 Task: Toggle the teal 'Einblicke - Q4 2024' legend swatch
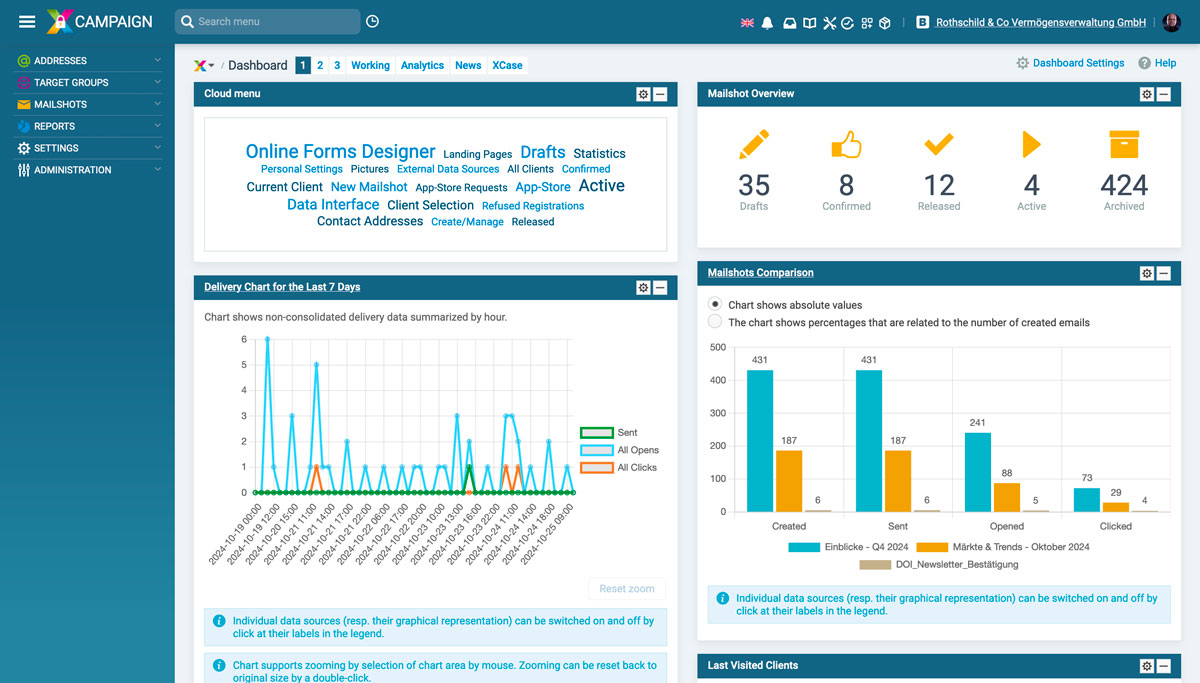click(803, 547)
